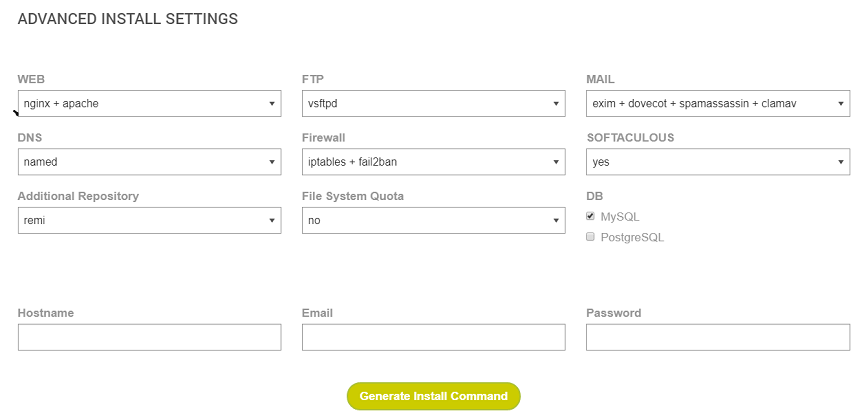Expand the SOFTACULOUS dropdown
This screenshot has width=862, height=420.
point(717,161)
